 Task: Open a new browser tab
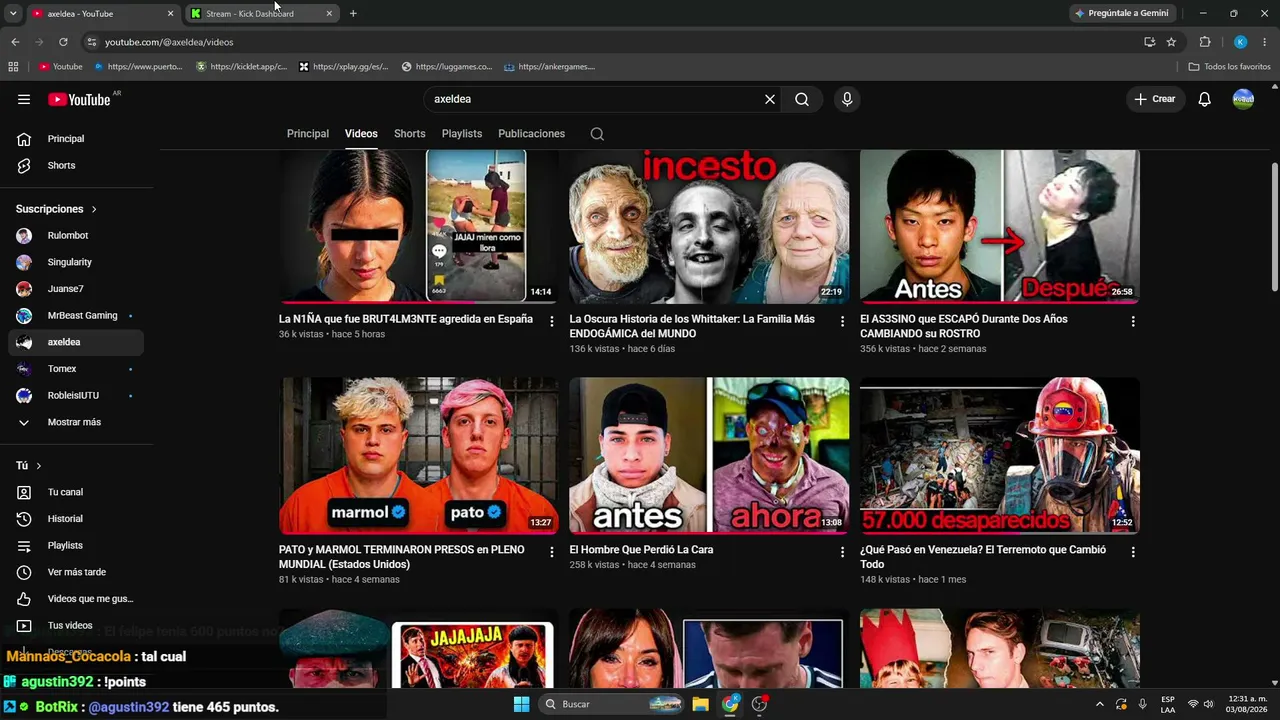point(353,14)
